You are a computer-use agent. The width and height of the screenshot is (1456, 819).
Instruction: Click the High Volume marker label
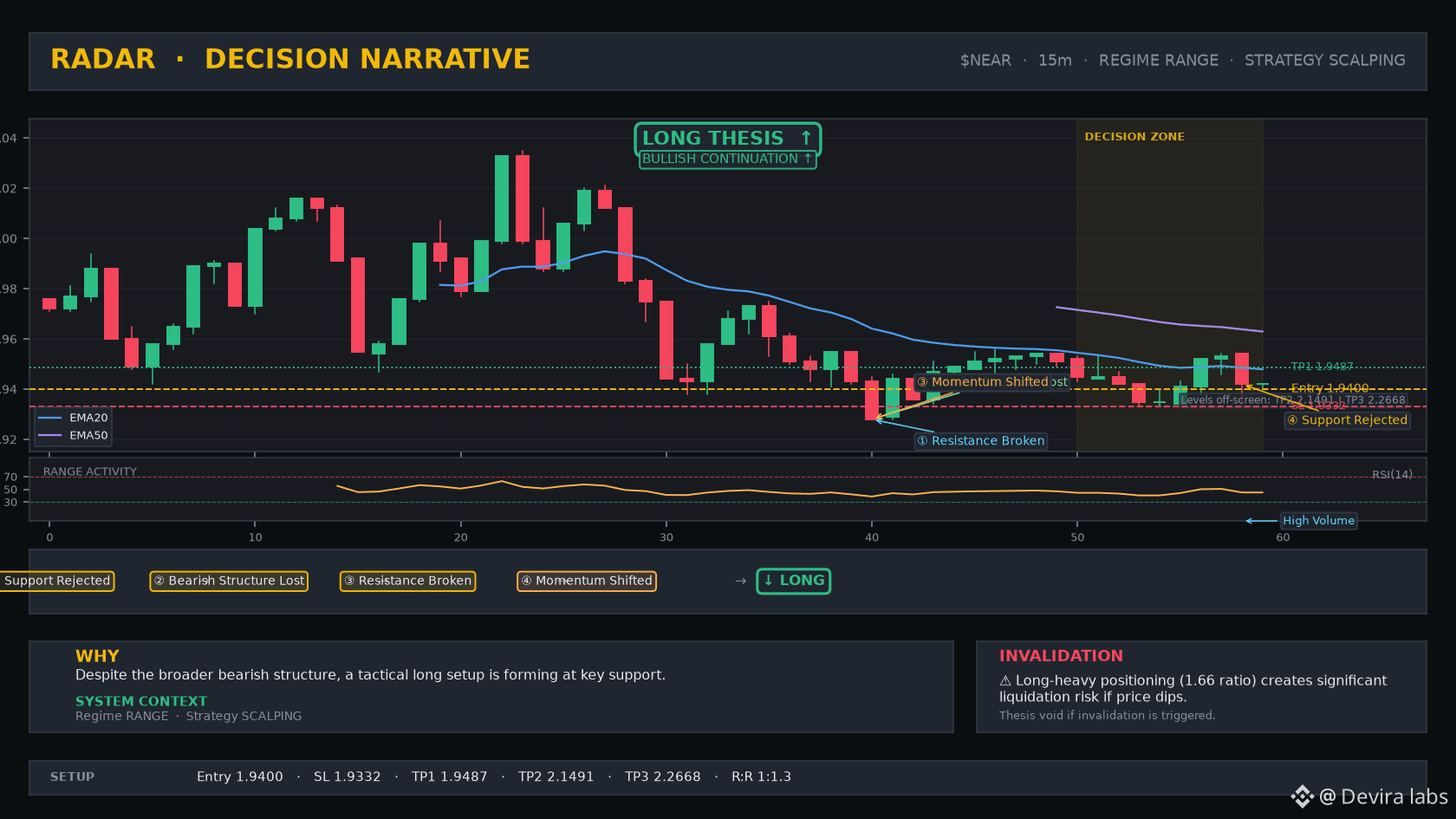pyautogui.click(x=1318, y=521)
